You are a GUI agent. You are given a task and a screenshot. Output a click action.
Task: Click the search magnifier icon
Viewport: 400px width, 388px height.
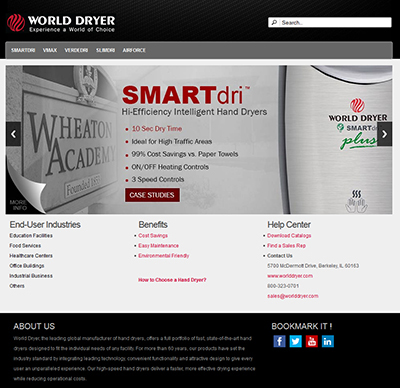pyautogui.click(x=274, y=22)
